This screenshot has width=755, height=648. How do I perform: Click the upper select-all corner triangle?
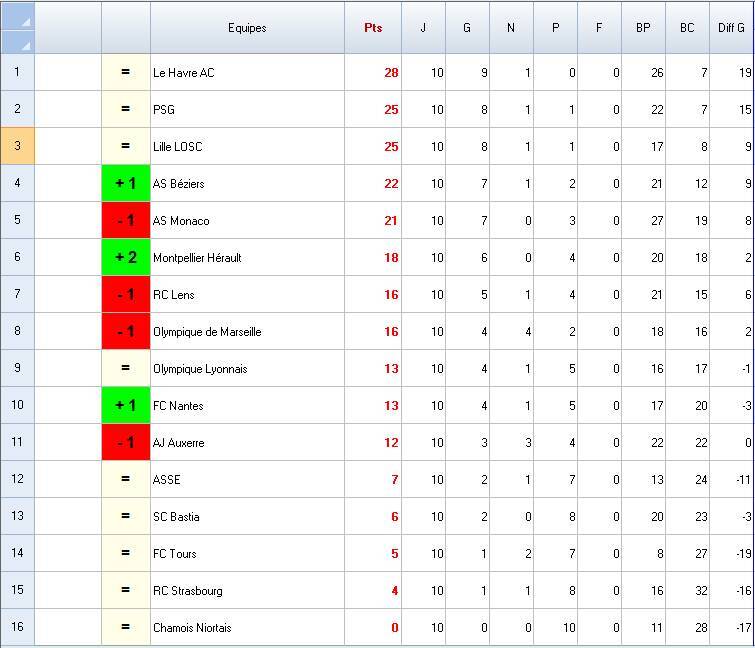18,16
